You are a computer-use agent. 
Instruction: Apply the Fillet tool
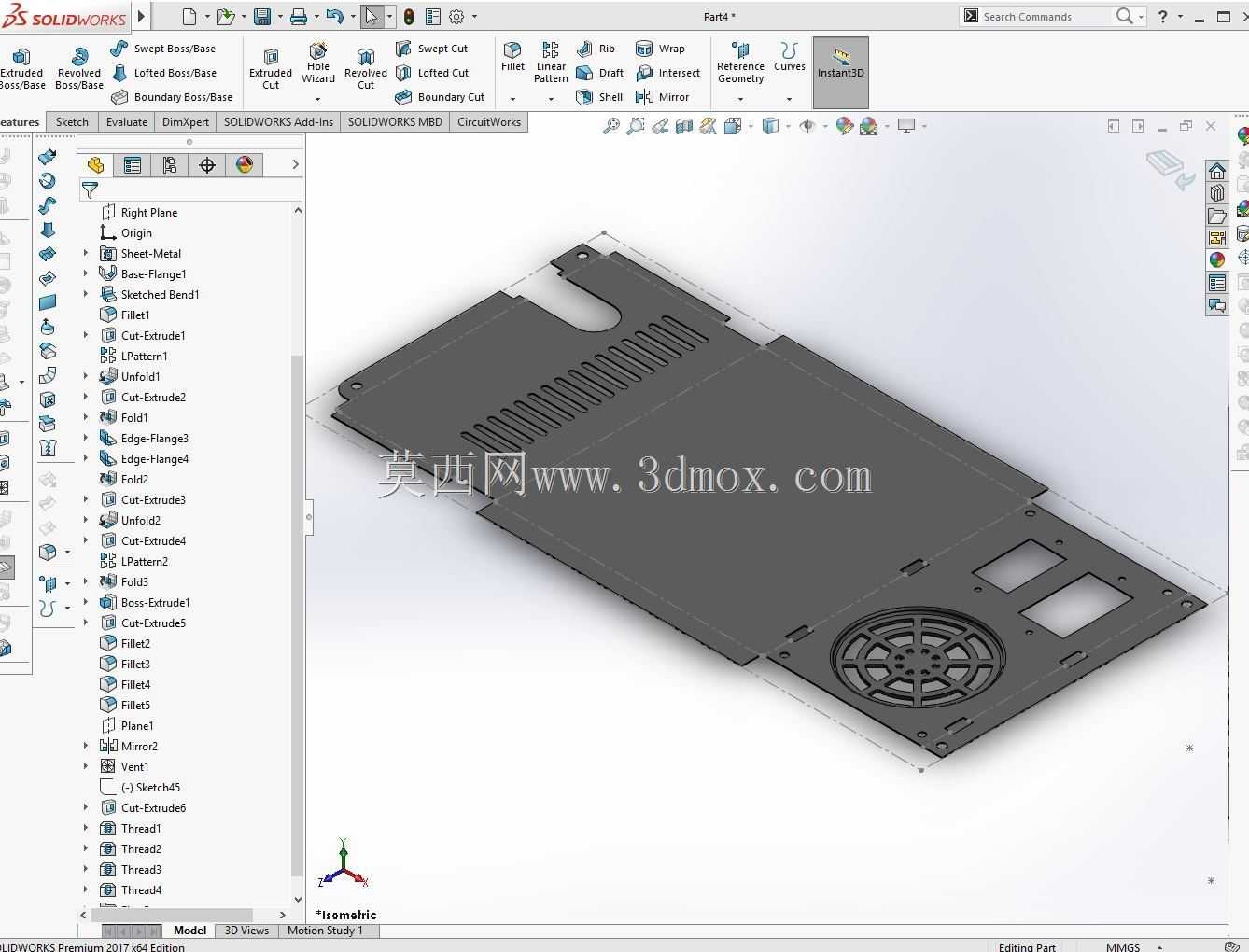[512, 56]
